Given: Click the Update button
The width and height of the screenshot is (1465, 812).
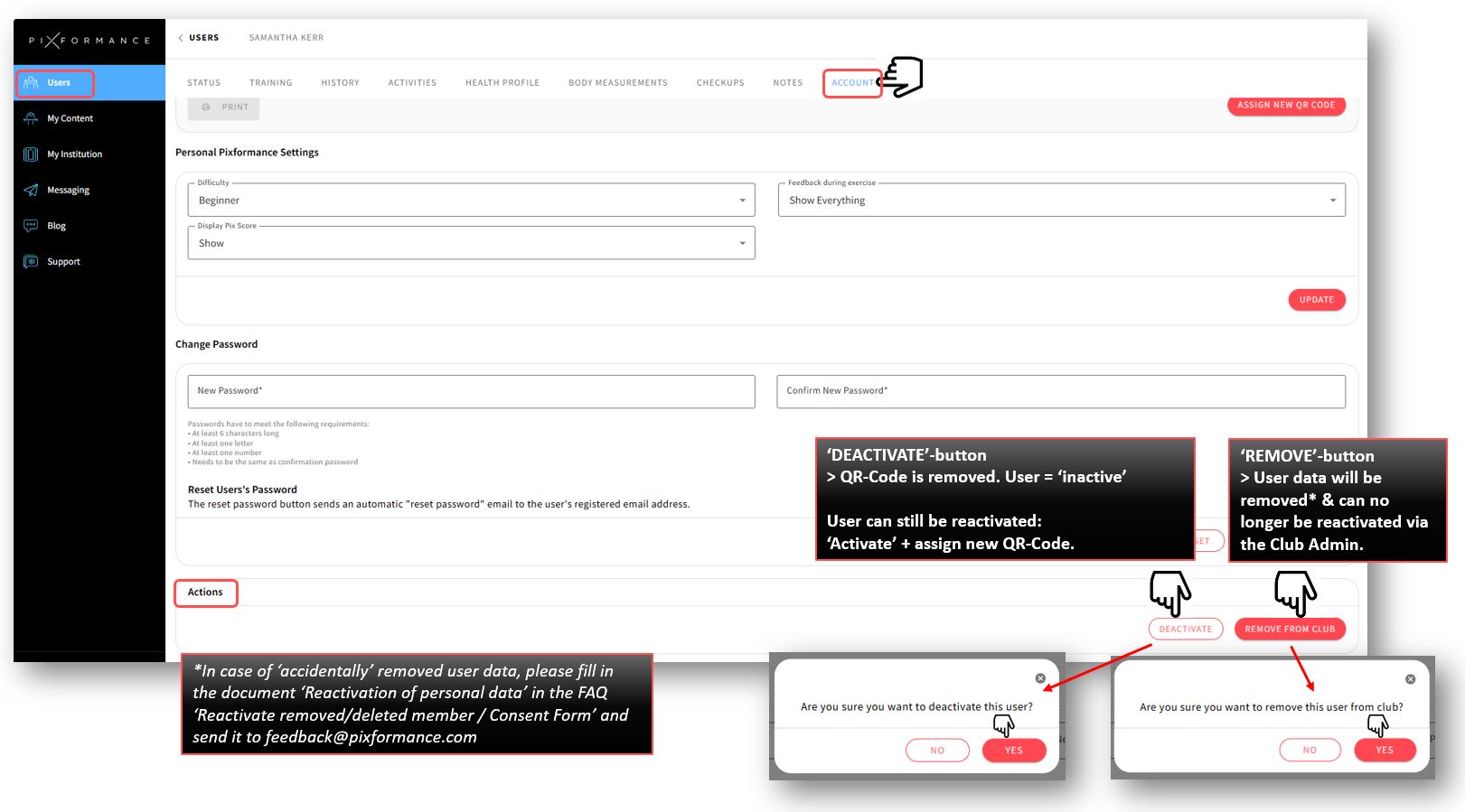Looking at the screenshot, I should (1316, 300).
